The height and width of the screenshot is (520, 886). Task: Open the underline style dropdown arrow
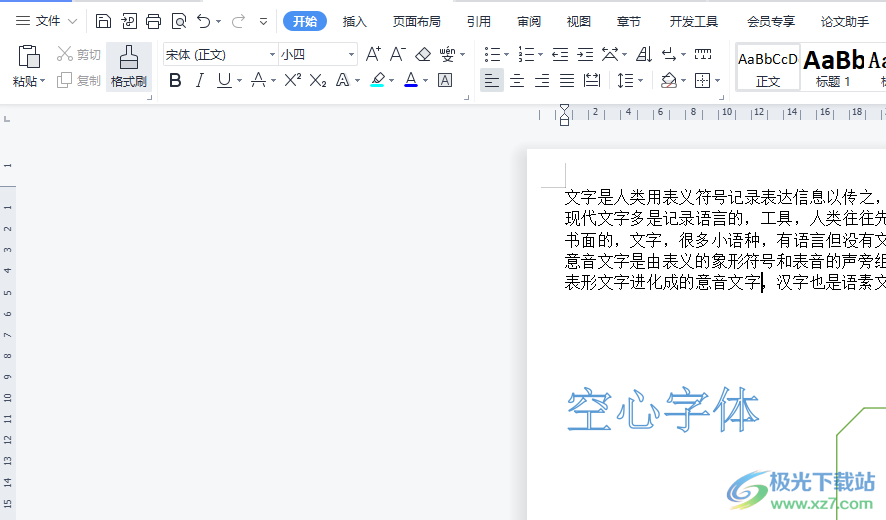[239, 81]
